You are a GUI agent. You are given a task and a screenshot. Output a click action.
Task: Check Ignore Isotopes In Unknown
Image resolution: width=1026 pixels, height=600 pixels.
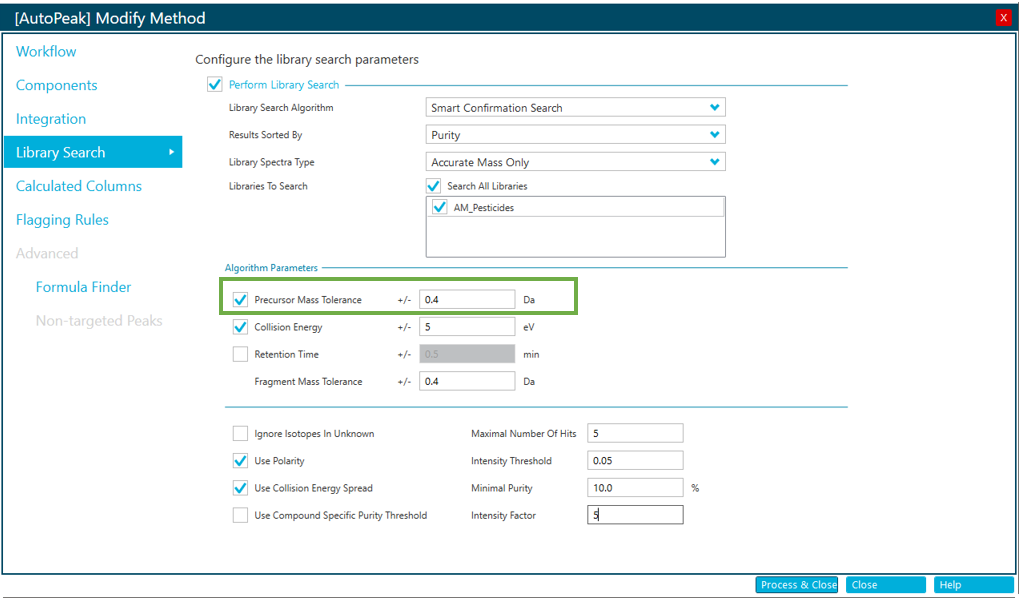(x=240, y=434)
